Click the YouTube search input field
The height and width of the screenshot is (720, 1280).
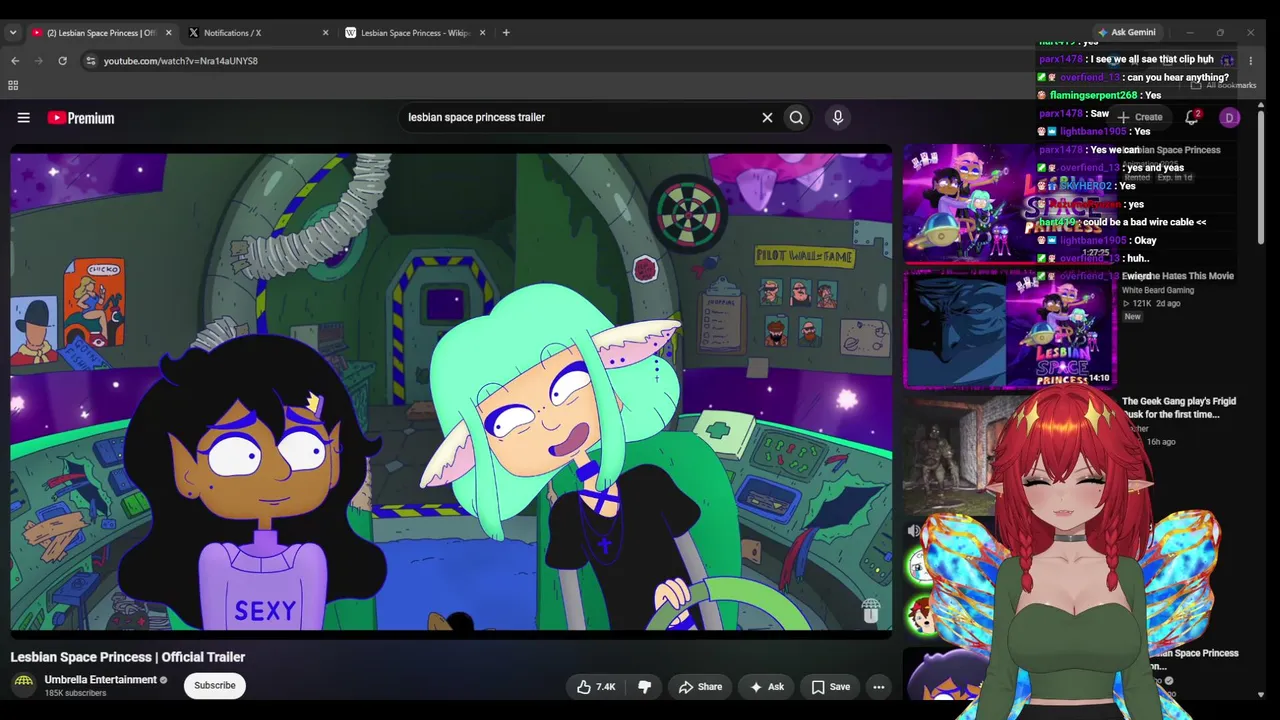(x=580, y=117)
